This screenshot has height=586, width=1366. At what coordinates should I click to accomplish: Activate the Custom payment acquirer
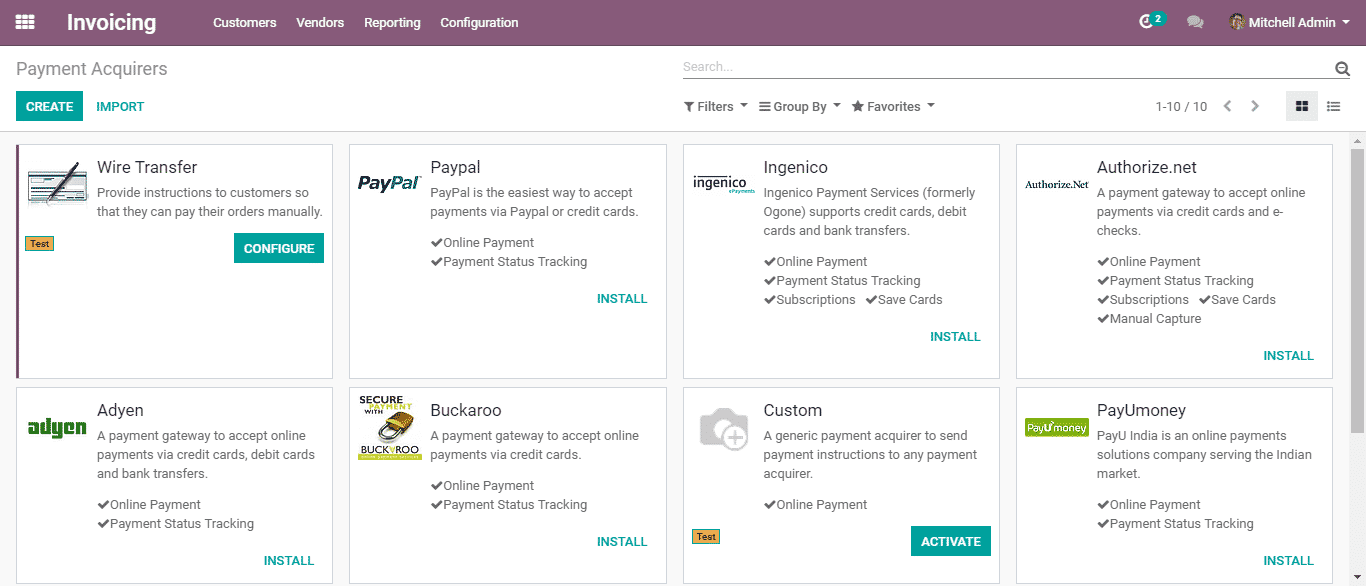pos(950,541)
